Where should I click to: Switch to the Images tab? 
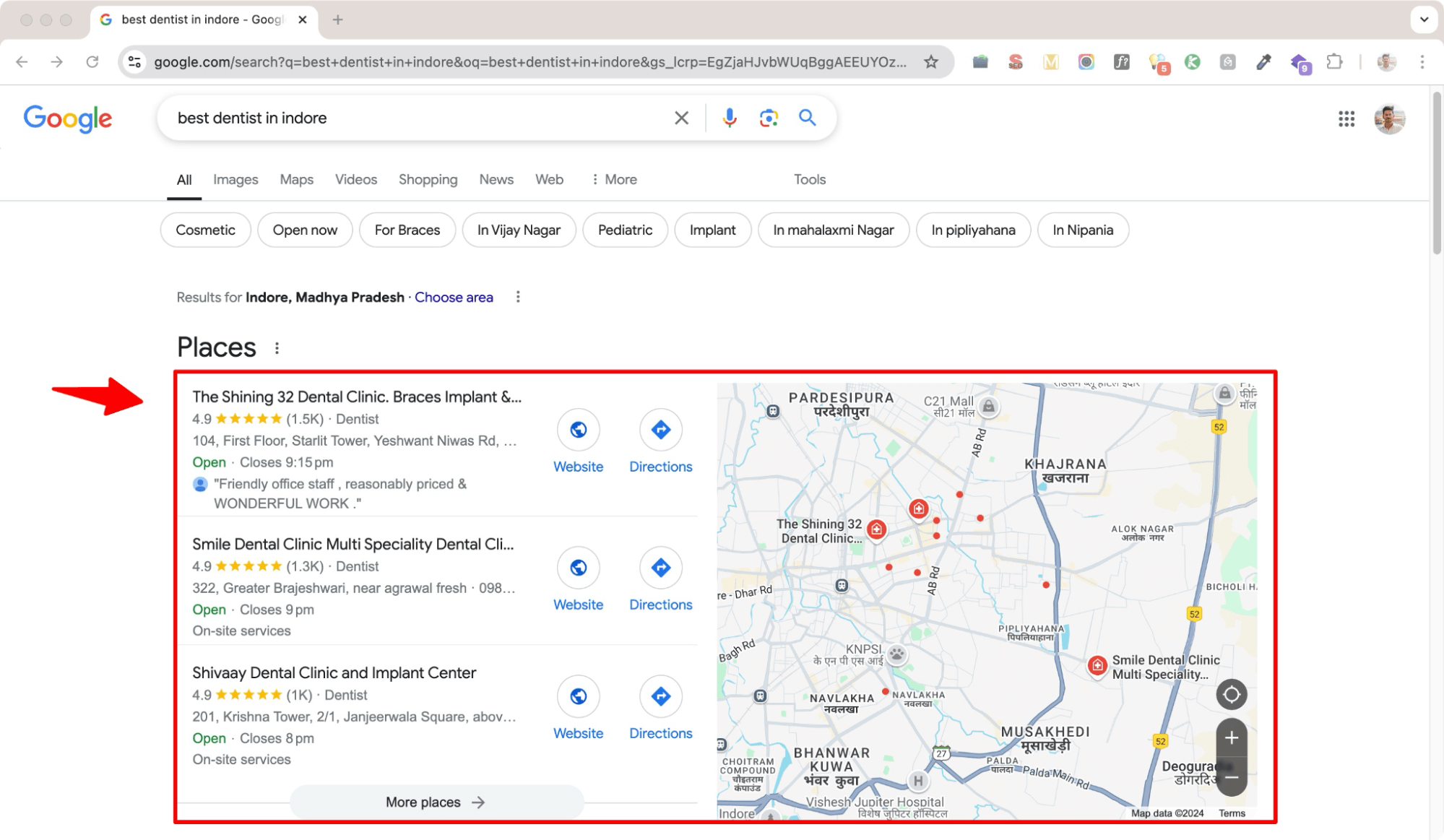pyautogui.click(x=235, y=179)
